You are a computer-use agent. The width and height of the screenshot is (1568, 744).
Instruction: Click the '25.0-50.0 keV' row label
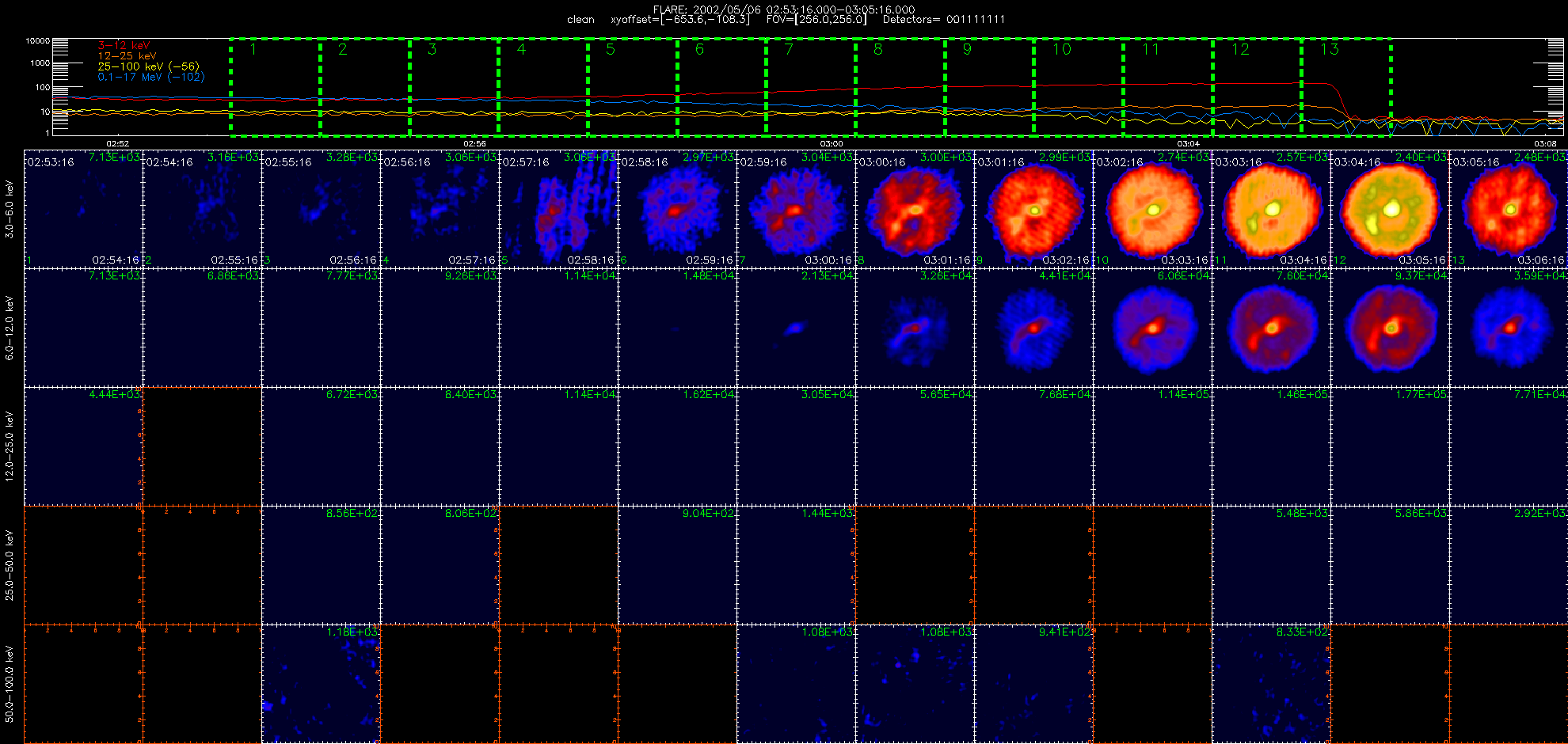(x=10, y=565)
